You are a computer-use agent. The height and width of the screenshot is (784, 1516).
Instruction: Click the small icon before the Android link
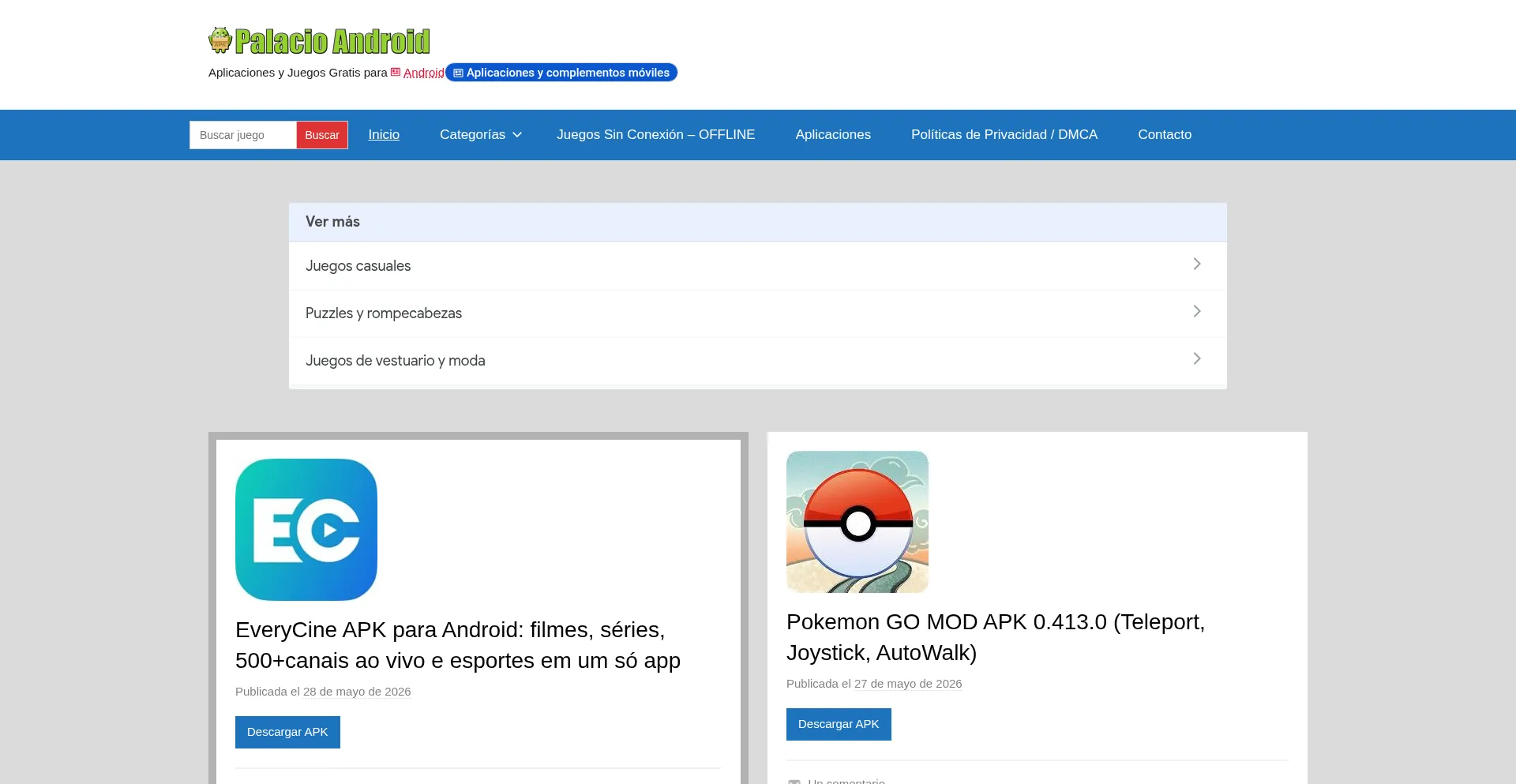(x=396, y=72)
